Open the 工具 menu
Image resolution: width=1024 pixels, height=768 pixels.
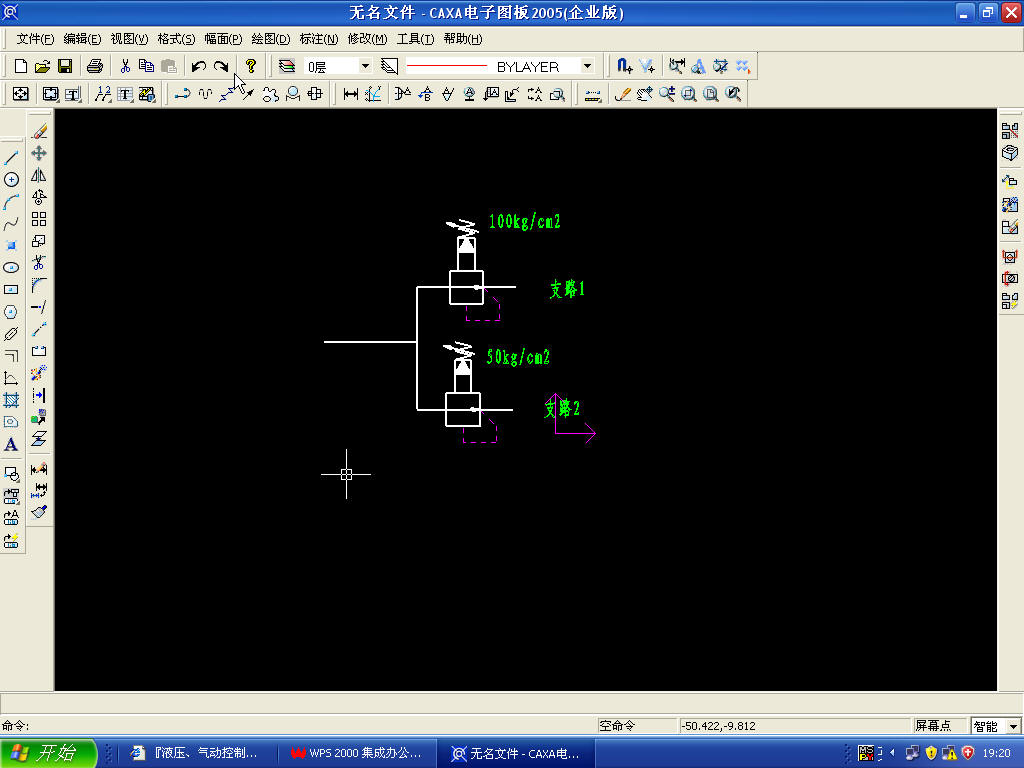(x=415, y=39)
